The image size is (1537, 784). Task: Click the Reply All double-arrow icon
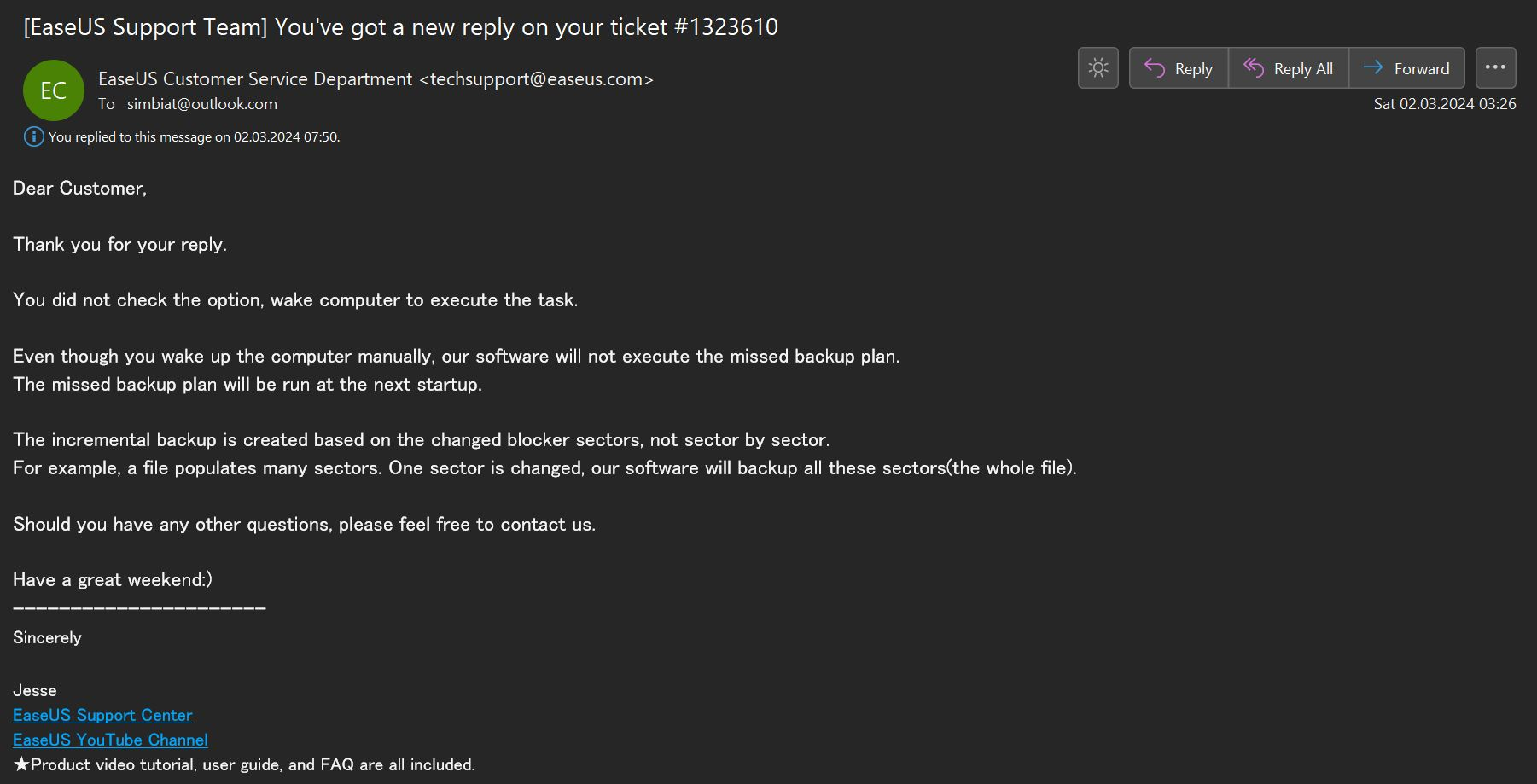pos(1254,68)
